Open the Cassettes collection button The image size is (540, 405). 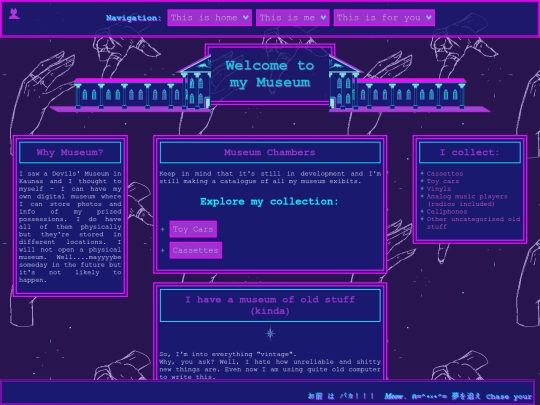(196, 250)
